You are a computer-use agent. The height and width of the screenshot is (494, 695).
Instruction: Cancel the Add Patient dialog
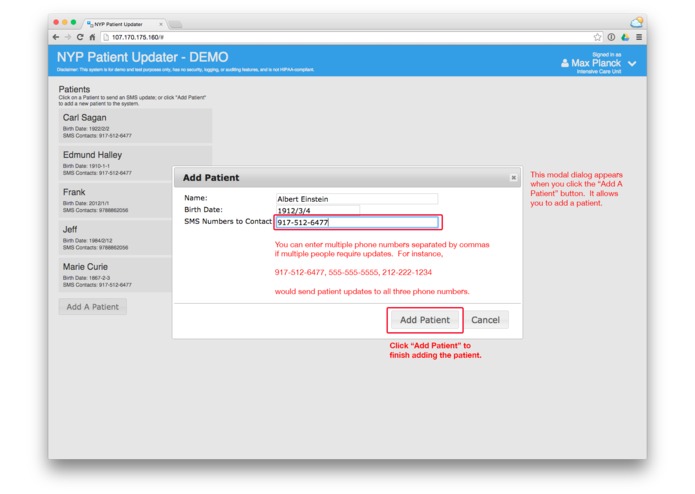tap(485, 320)
